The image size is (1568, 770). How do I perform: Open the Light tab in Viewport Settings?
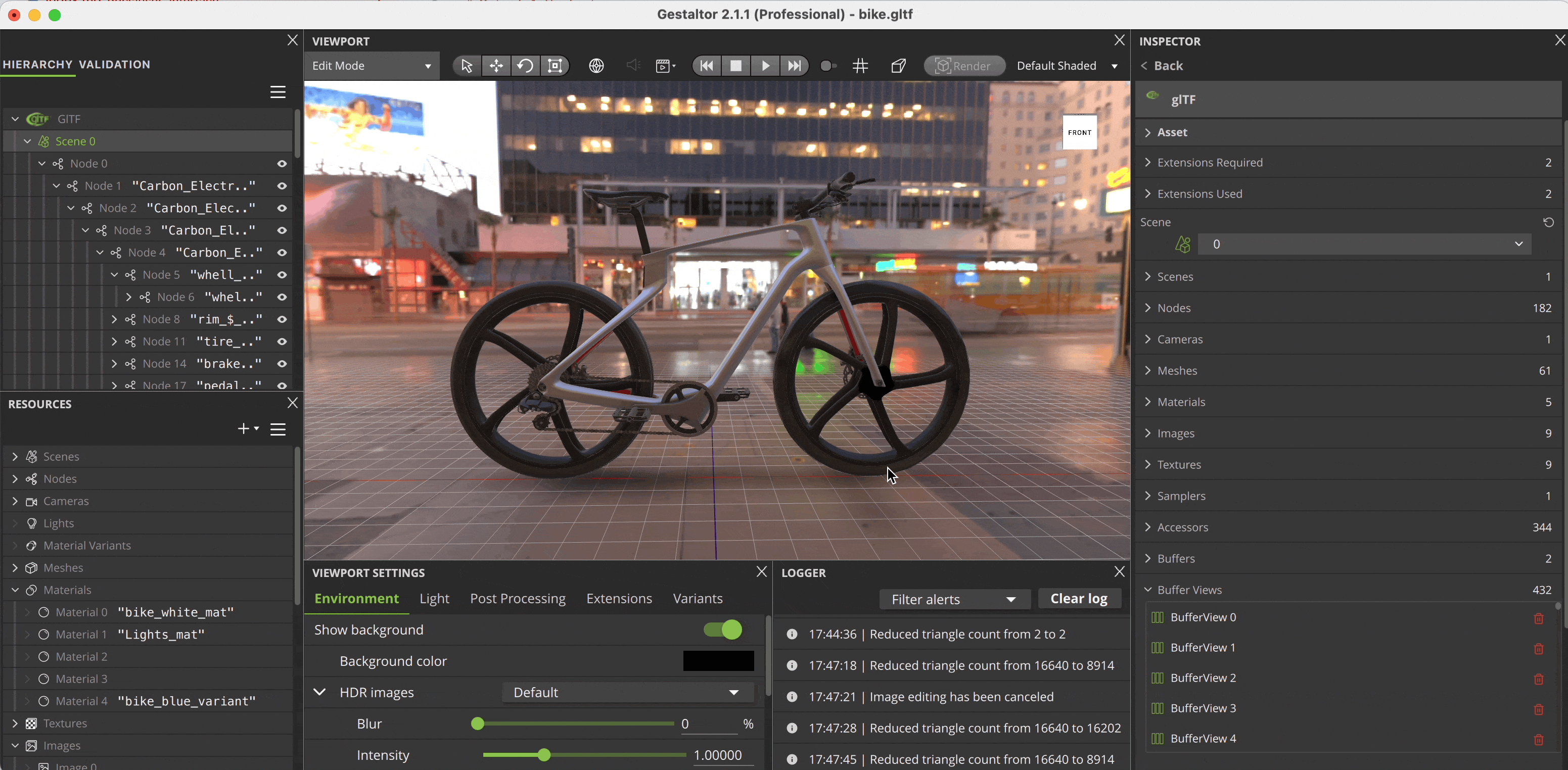[435, 599]
